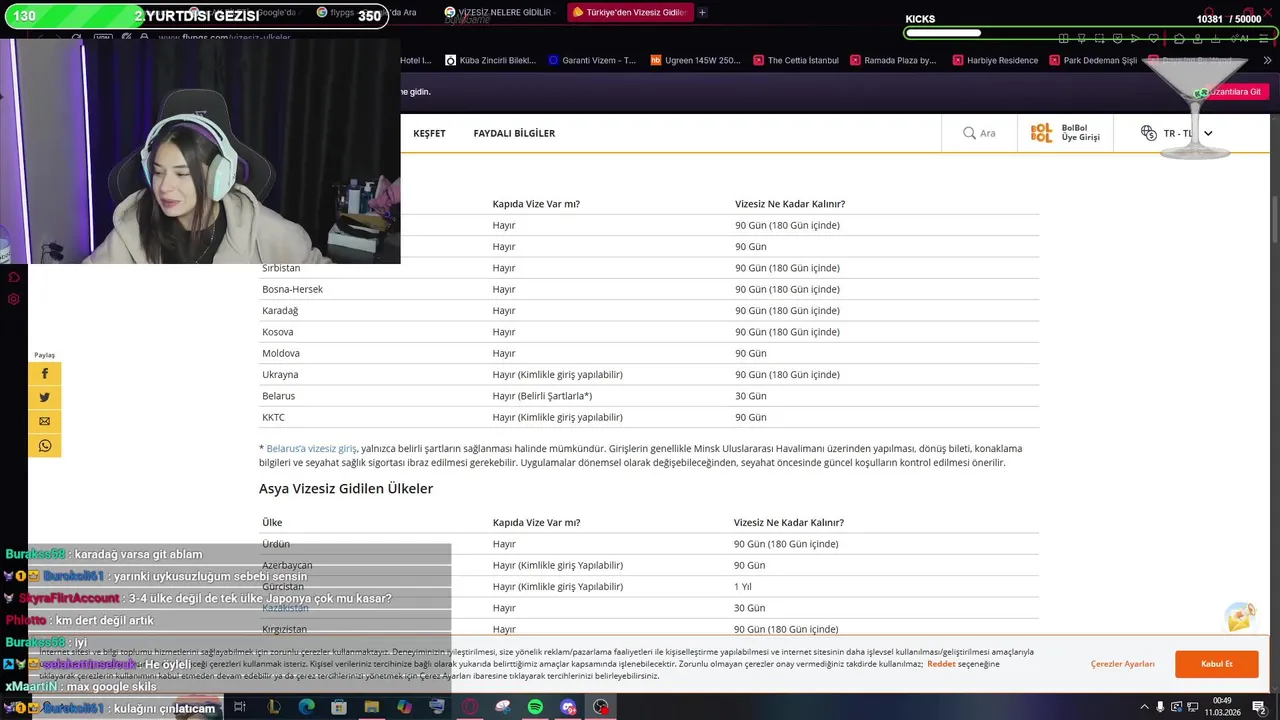The image size is (1280, 720).
Task: Click the microphone tray icon
Action: (x=1160, y=707)
